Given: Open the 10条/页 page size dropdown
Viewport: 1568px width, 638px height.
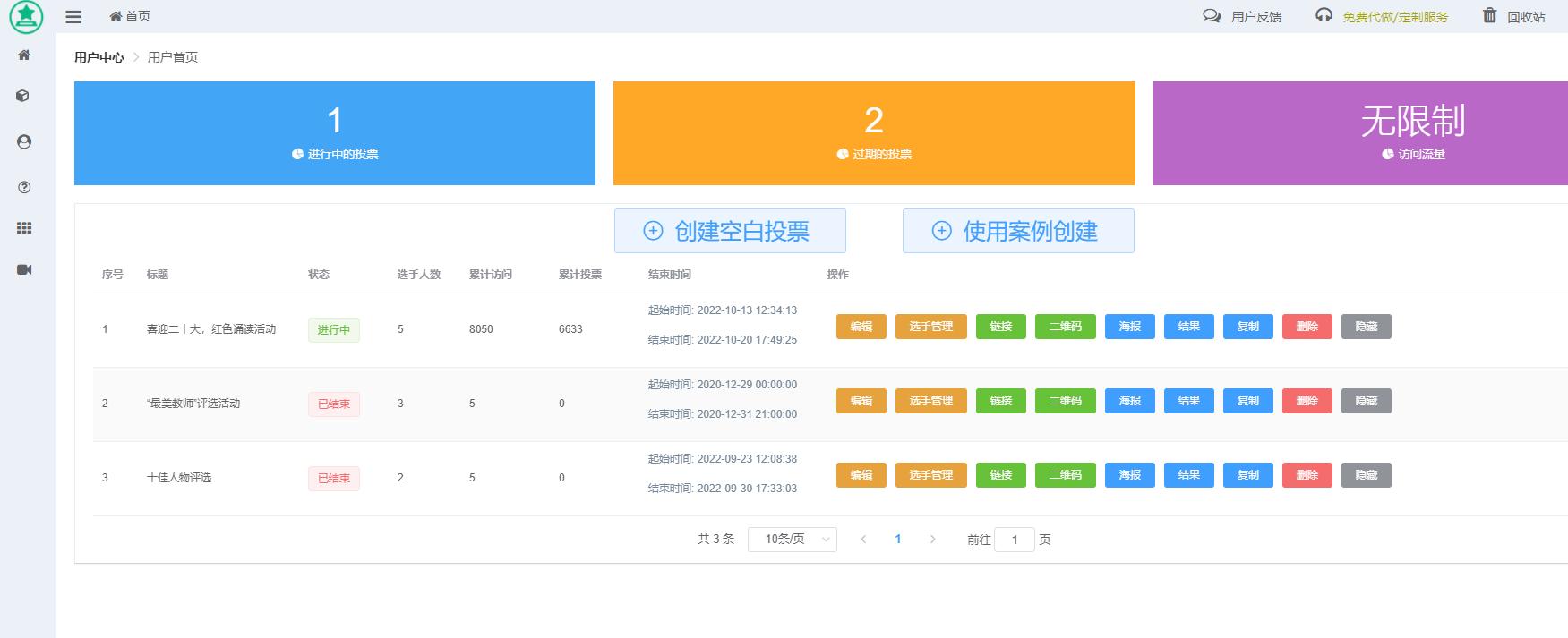Looking at the screenshot, I should coord(792,540).
